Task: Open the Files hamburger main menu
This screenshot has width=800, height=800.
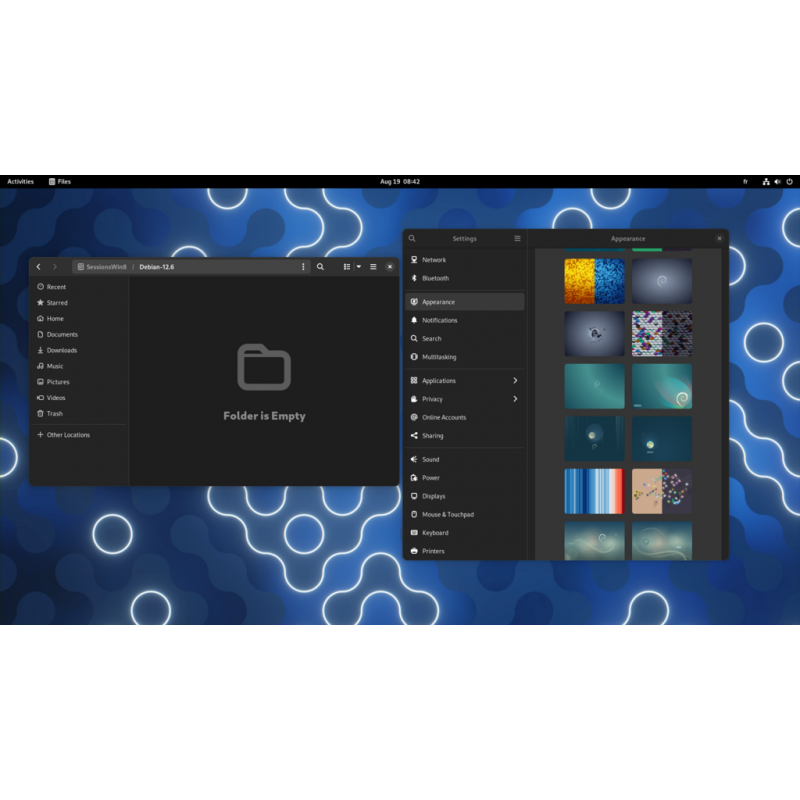Action: [x=373, y=267]
